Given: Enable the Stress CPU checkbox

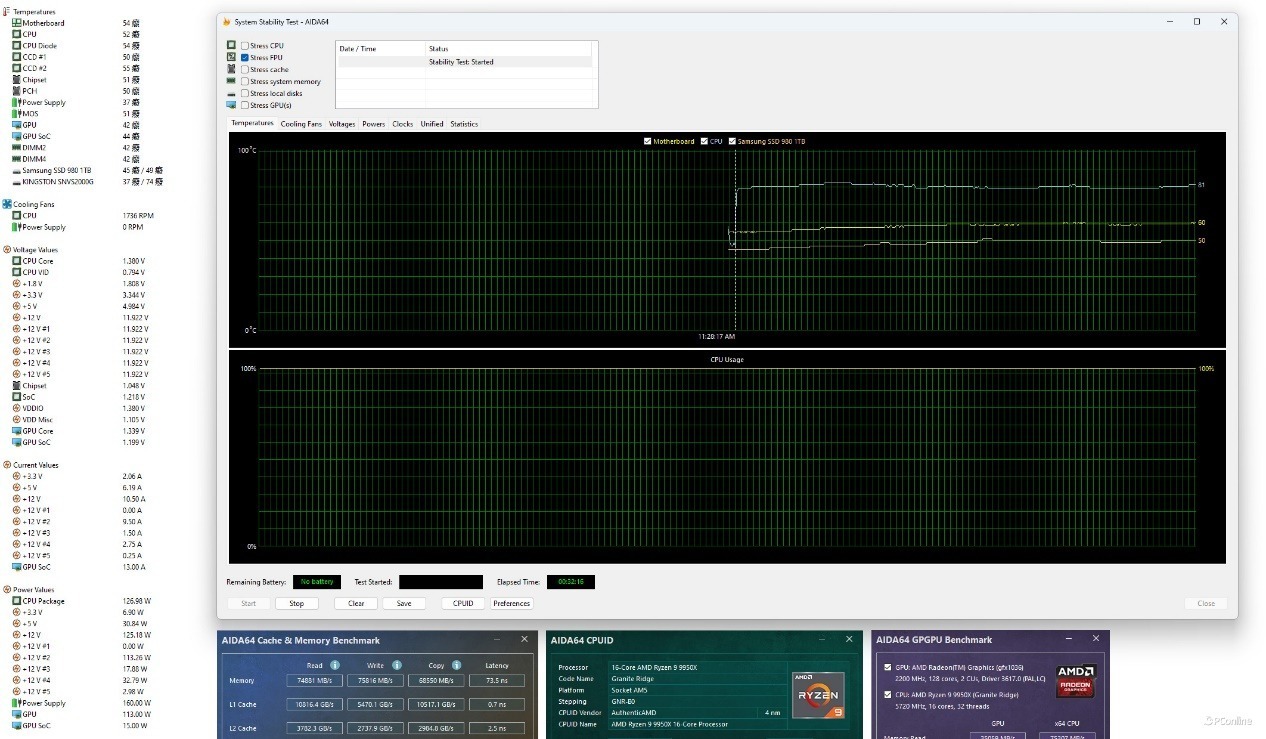Looking at the screenshot, I should pos(245,46).
